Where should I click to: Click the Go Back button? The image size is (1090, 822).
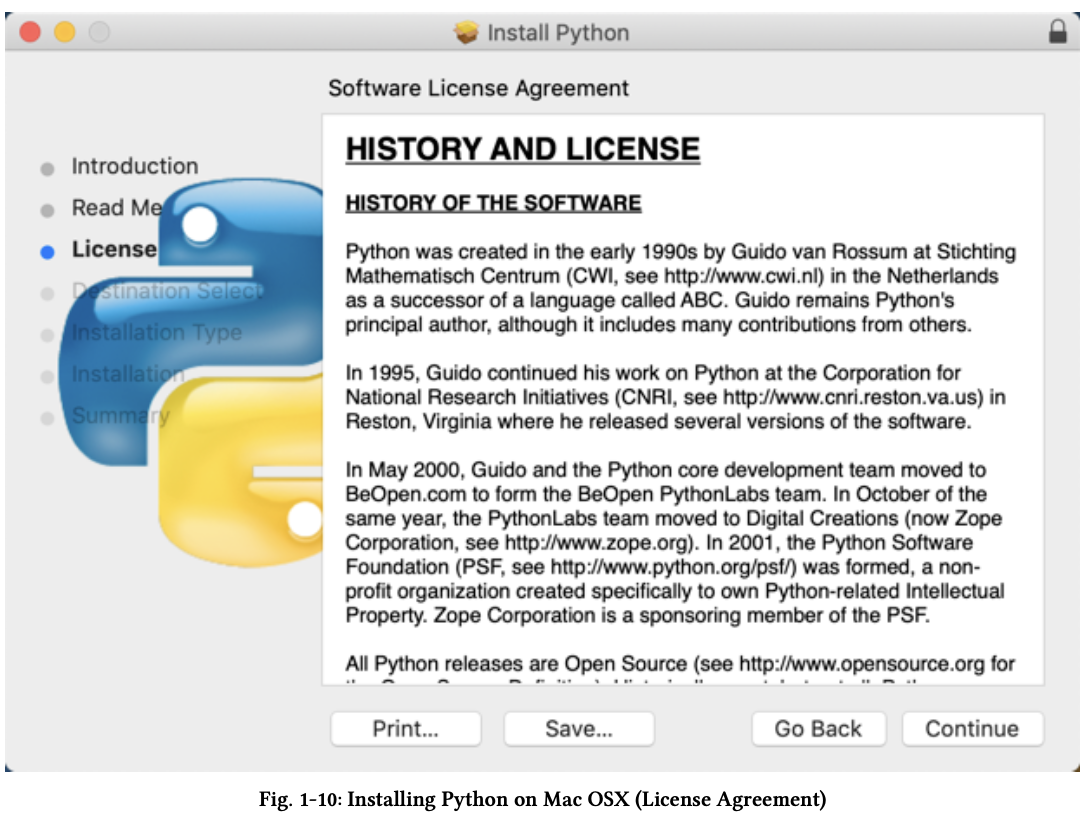point(818,728)
